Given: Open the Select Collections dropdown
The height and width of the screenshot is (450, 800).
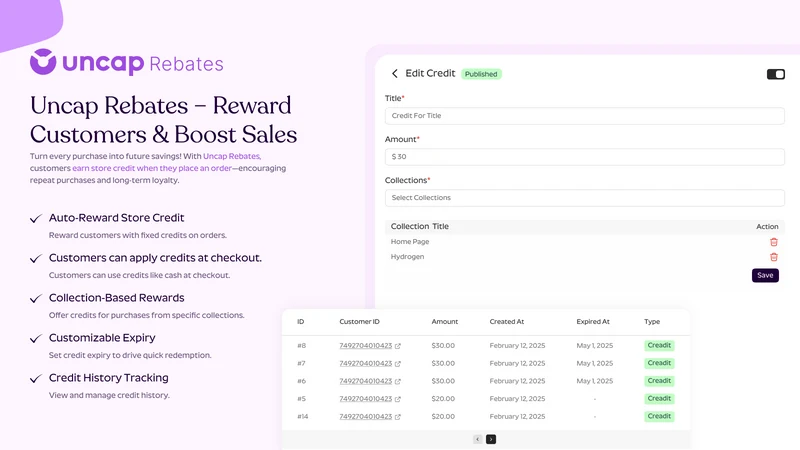Looking at the screenshot, I should [585, 197].
